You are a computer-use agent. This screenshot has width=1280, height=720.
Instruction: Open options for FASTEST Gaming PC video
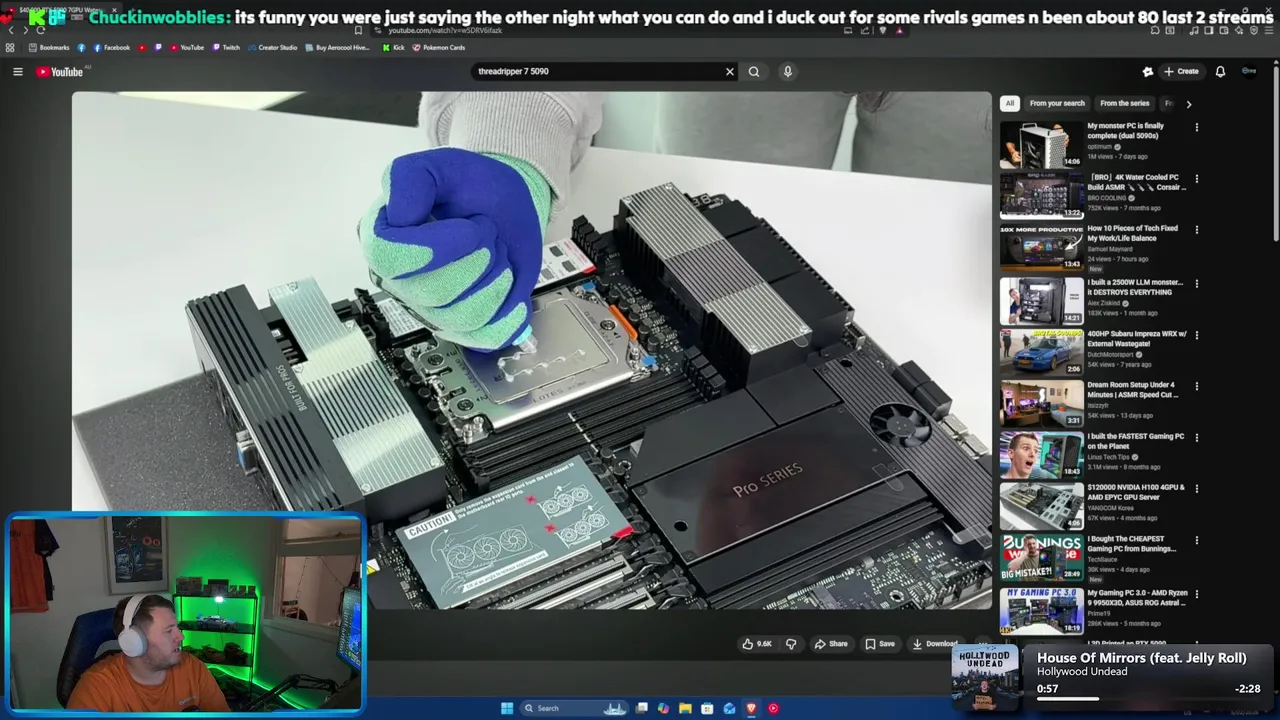(x=1196, y=438)
